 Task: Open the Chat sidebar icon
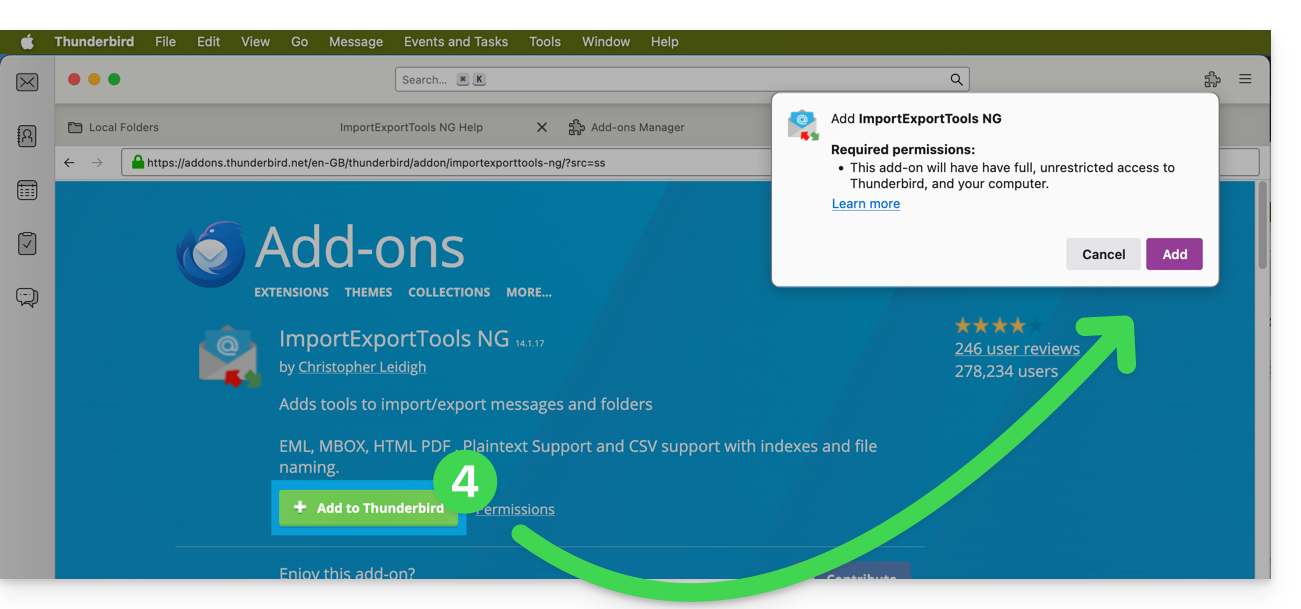point(27,297)
